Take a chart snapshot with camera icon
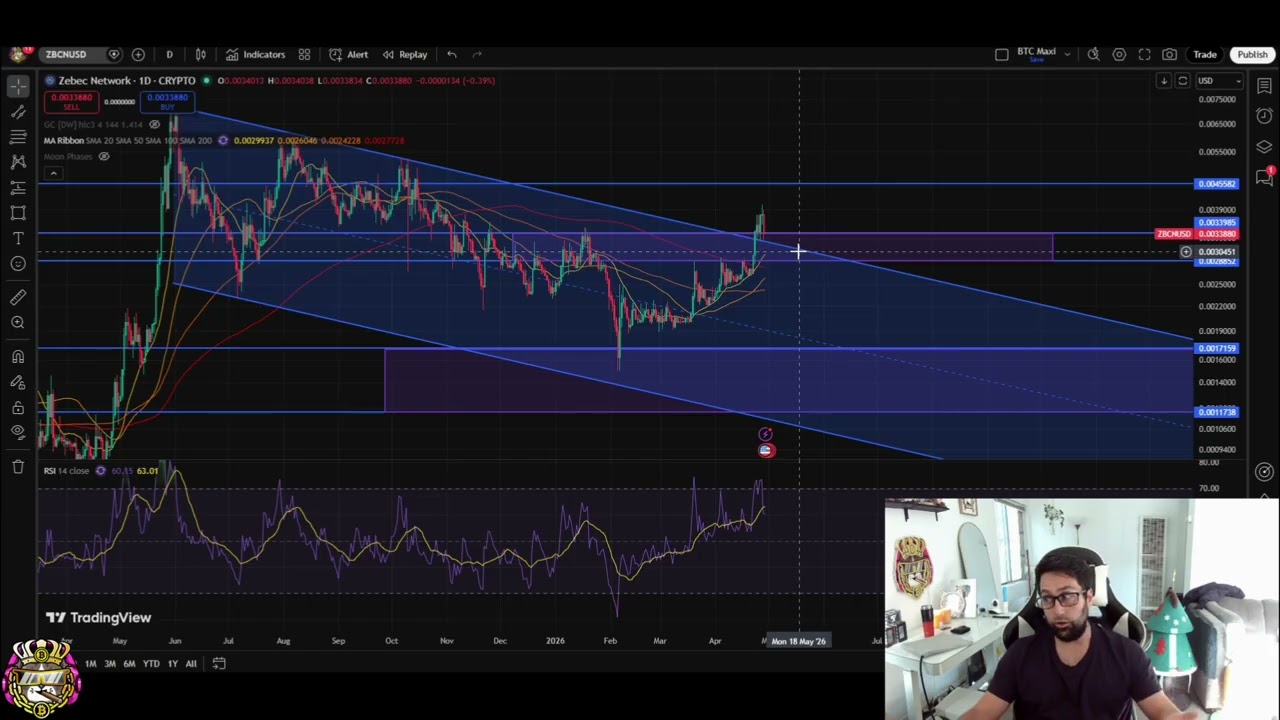This screenshot has width=1280, height=720. click(x=1169, y=54)
